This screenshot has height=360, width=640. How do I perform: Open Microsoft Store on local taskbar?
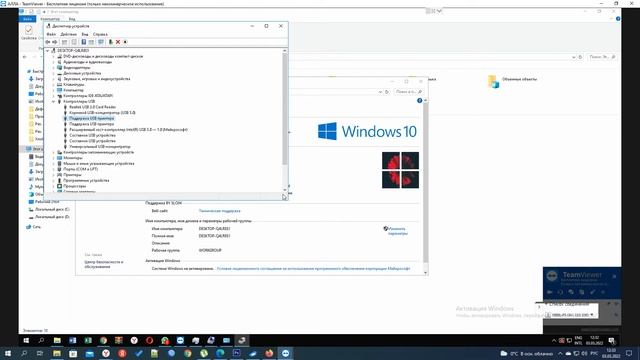(73, 353)
